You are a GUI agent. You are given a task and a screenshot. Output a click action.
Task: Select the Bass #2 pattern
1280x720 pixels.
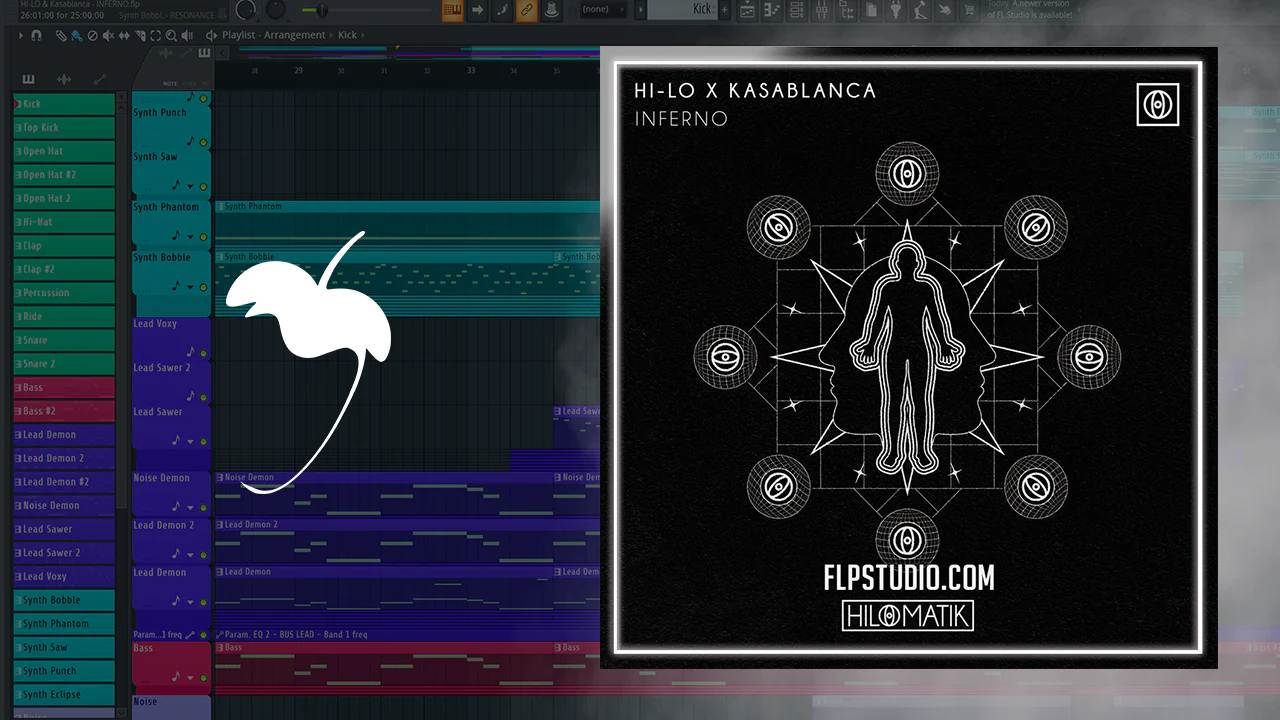[64, 411]
